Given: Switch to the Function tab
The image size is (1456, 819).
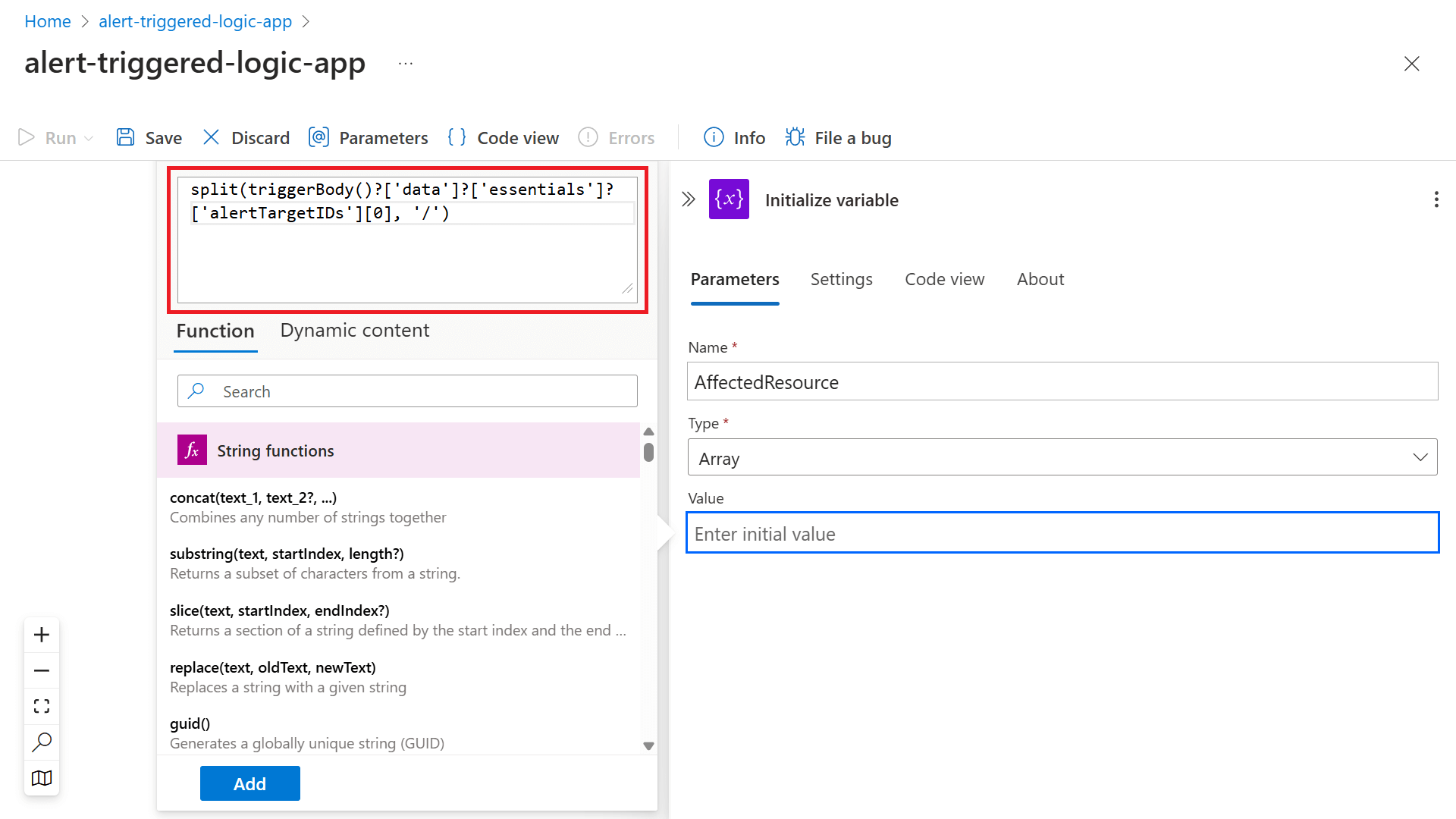Looking at the screenshot, I should pyautogui.click(x=215, y=330).
